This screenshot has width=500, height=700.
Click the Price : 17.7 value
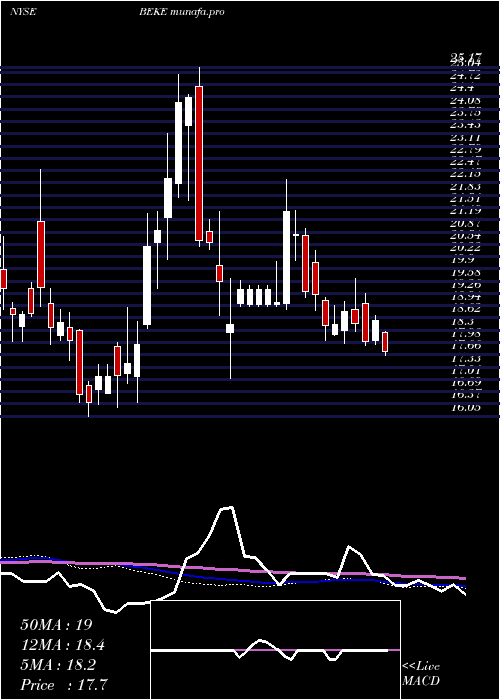point(64,685)
